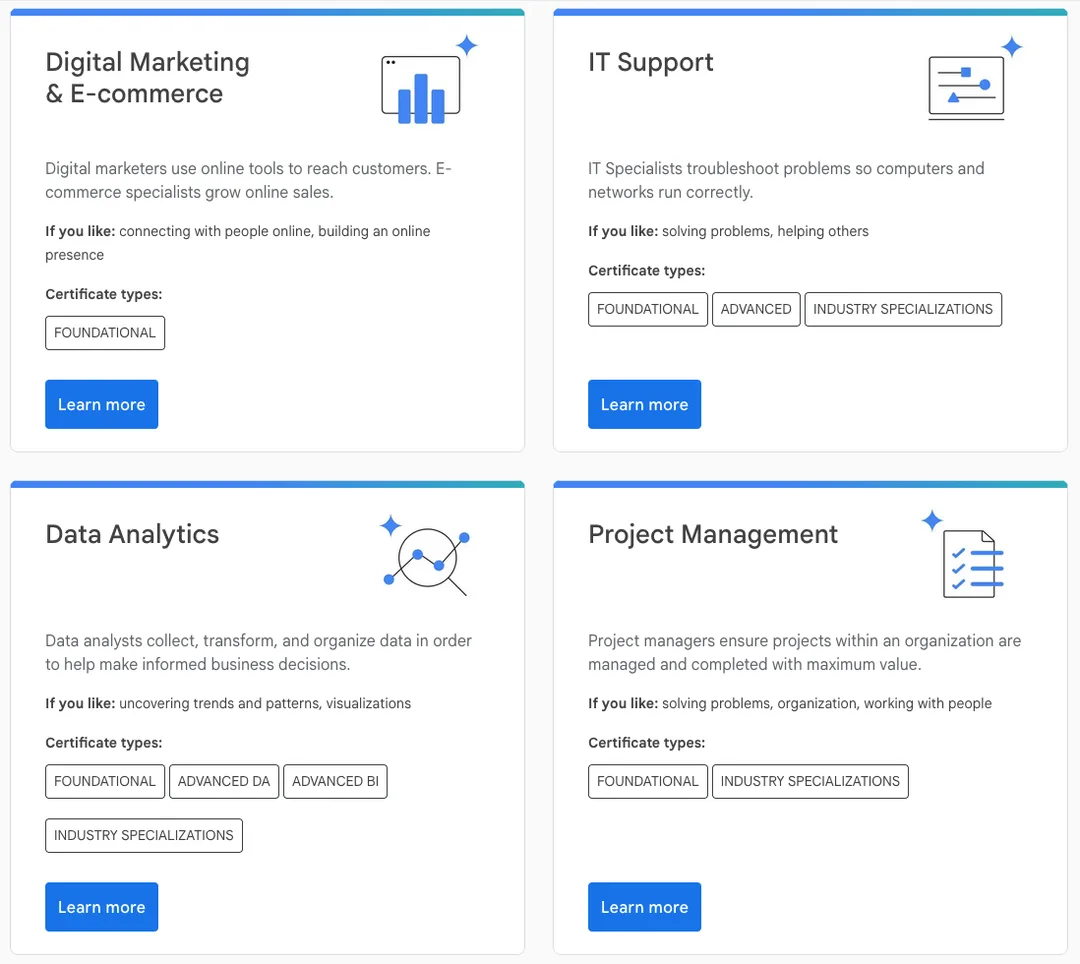This screenshot has height=964, width=1080.
Task: Click the Project Management checklist icon
Action: [963, 554]
